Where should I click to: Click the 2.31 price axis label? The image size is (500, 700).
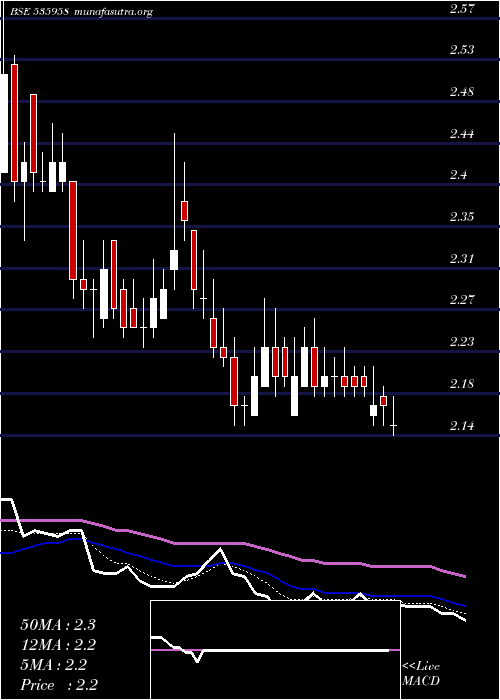(462, 258)
